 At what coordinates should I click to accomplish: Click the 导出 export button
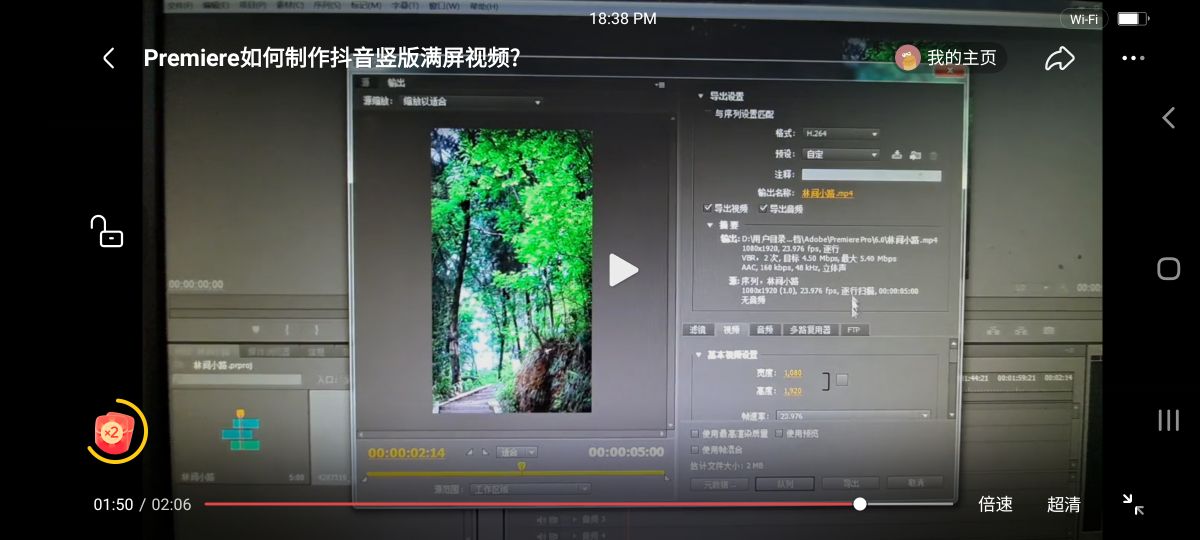851,484
